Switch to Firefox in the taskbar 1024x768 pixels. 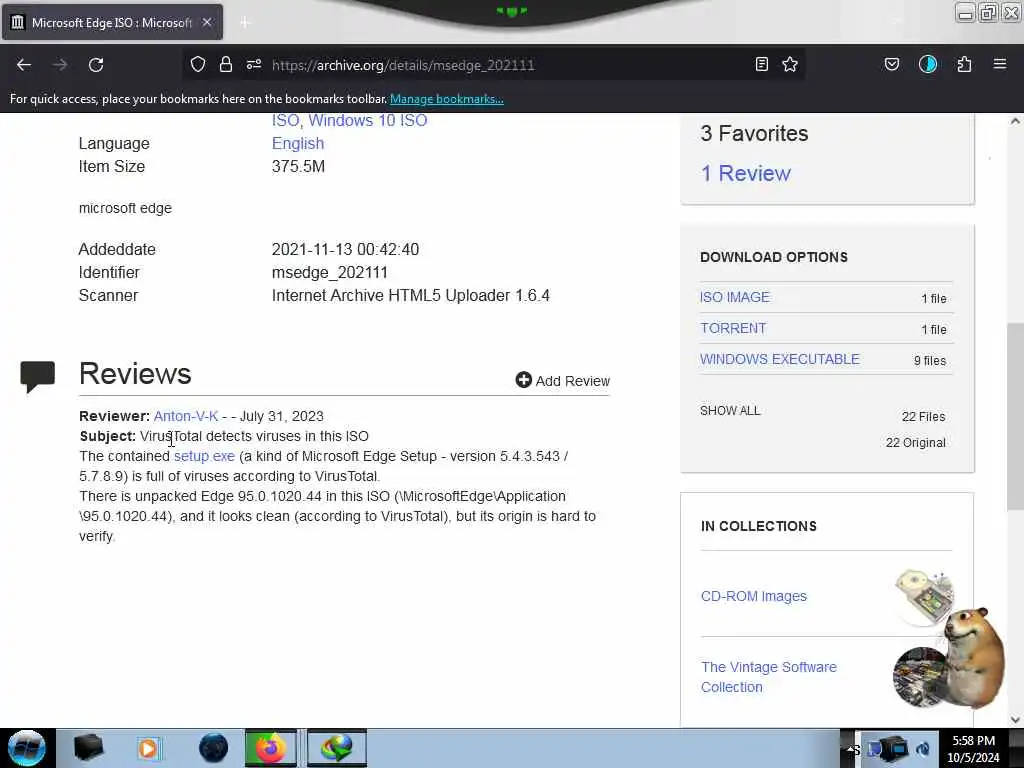270,748
